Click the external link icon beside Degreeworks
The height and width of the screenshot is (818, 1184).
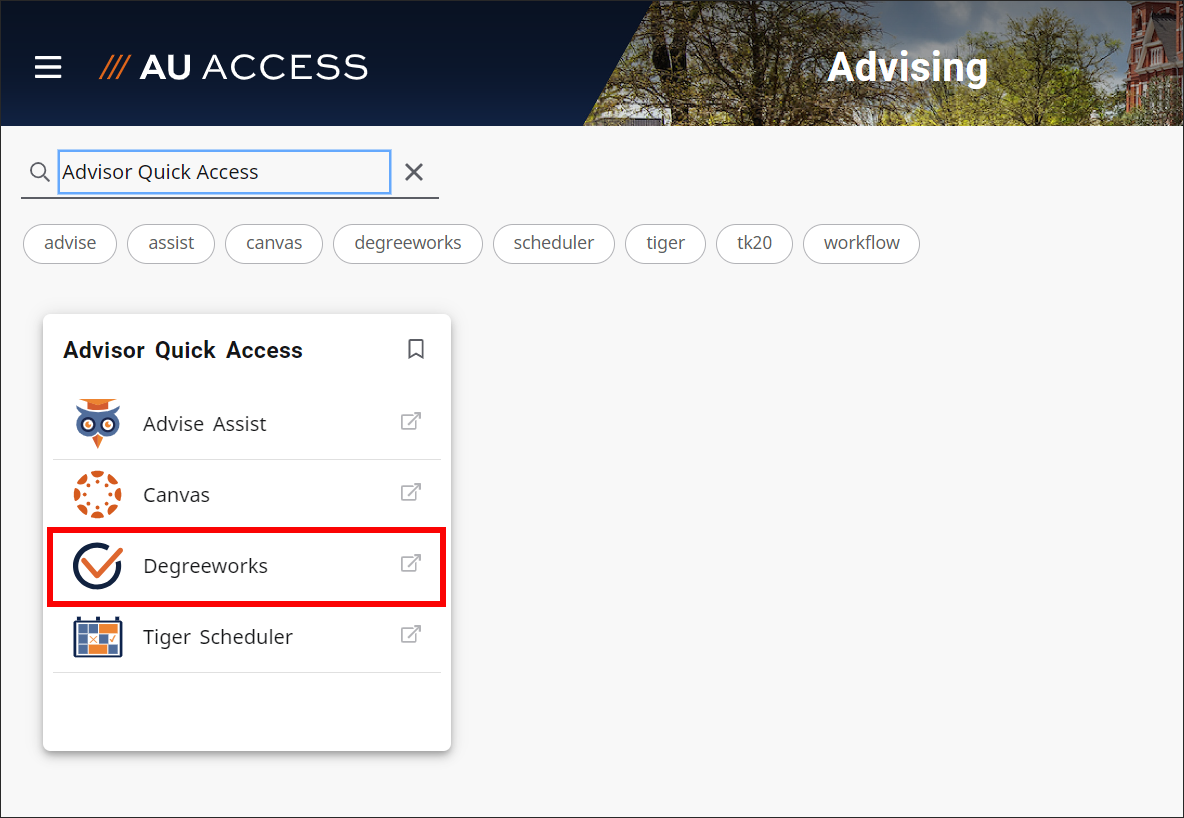tap(410, 563)
